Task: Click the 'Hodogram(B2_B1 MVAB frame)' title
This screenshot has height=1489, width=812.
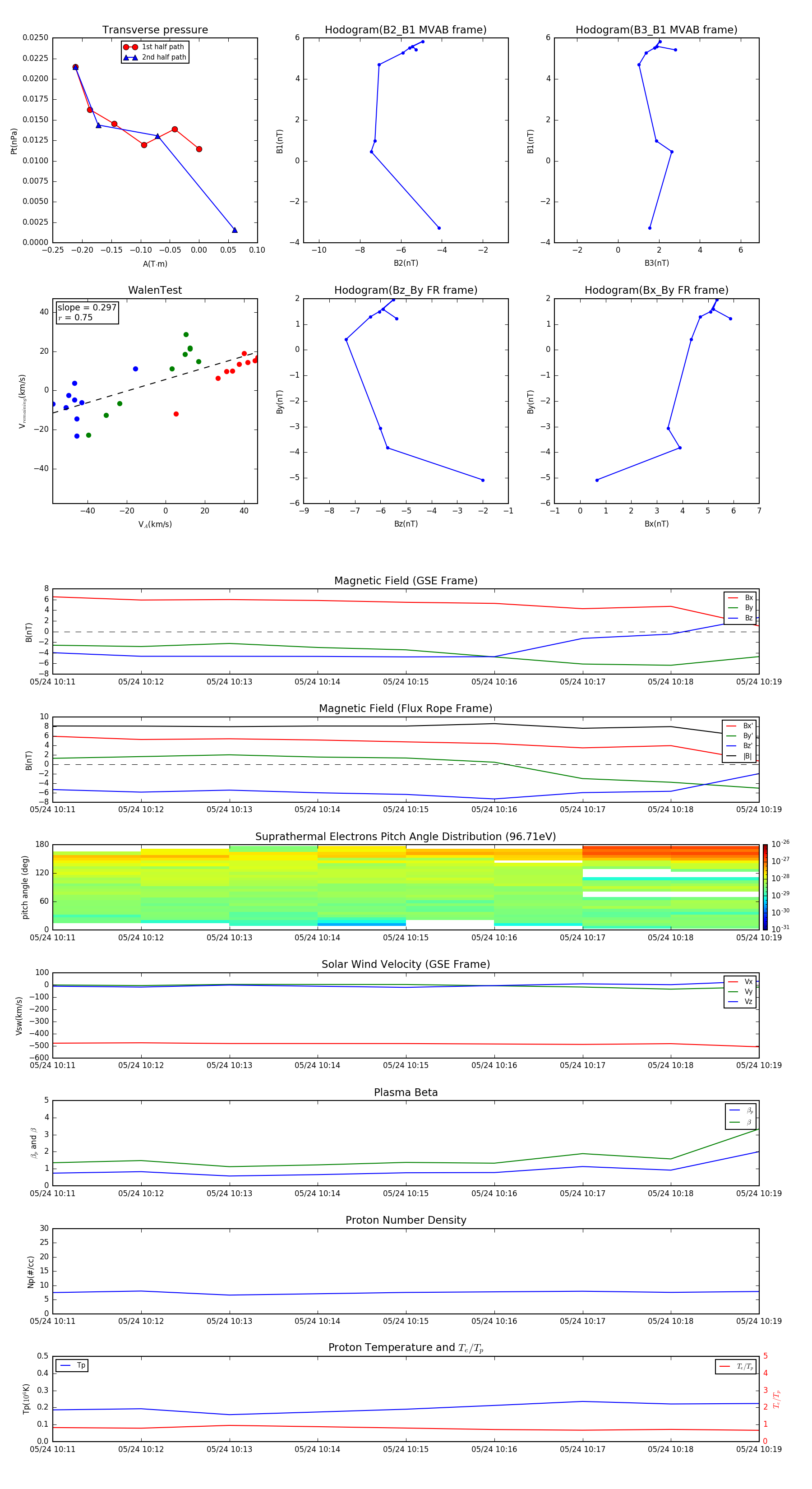Action: (406, 30)
